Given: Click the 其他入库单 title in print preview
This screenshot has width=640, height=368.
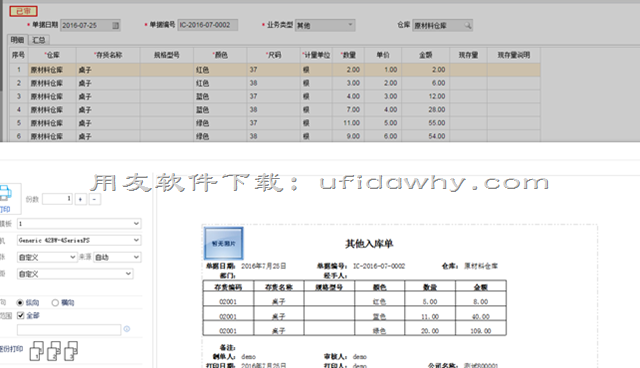Looking at the screenshot, I should pos(369,244).
